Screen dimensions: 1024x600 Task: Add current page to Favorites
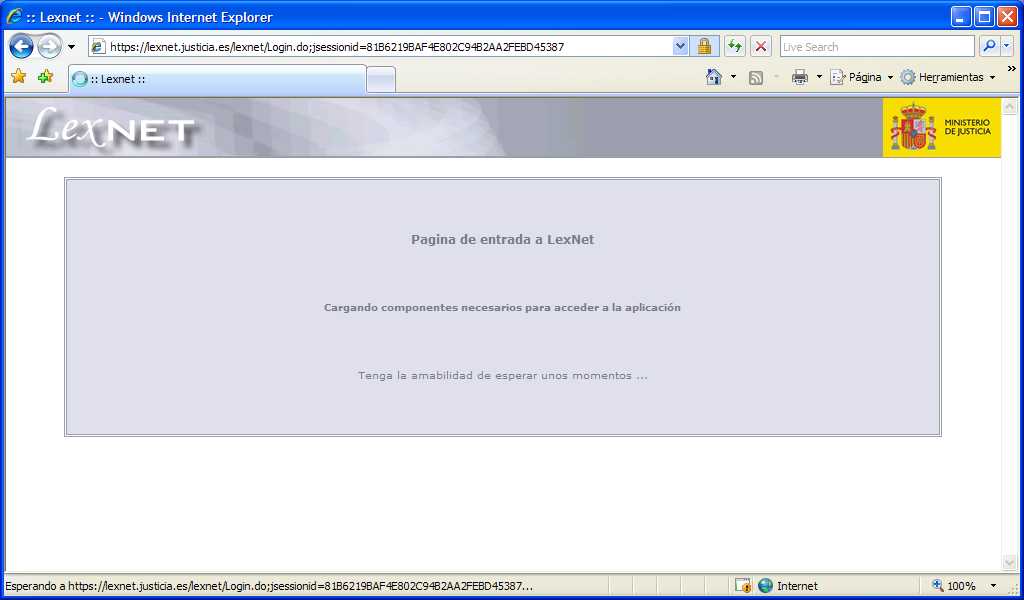[44, 77]
